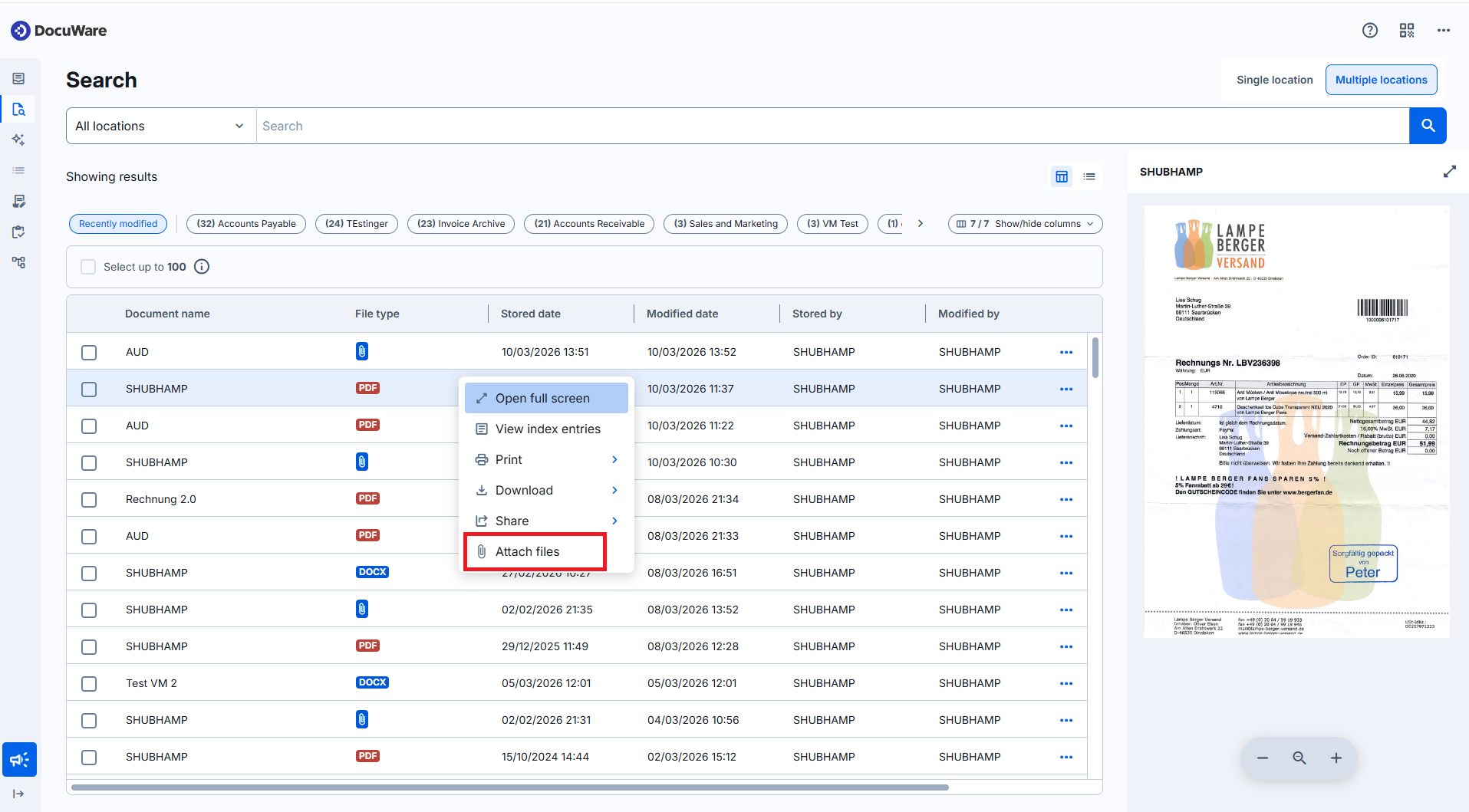Check the SHUBHAMP row modified 10/03/2026 11:37
This screenshot has height=812, width=1469.
coord(89,390)
